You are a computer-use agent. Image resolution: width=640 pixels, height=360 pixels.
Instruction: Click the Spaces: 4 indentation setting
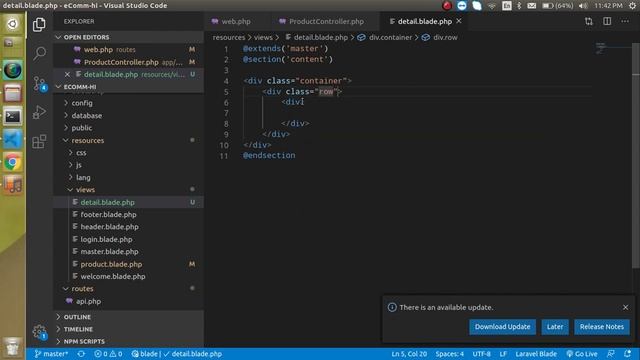[x=449, y=354]
